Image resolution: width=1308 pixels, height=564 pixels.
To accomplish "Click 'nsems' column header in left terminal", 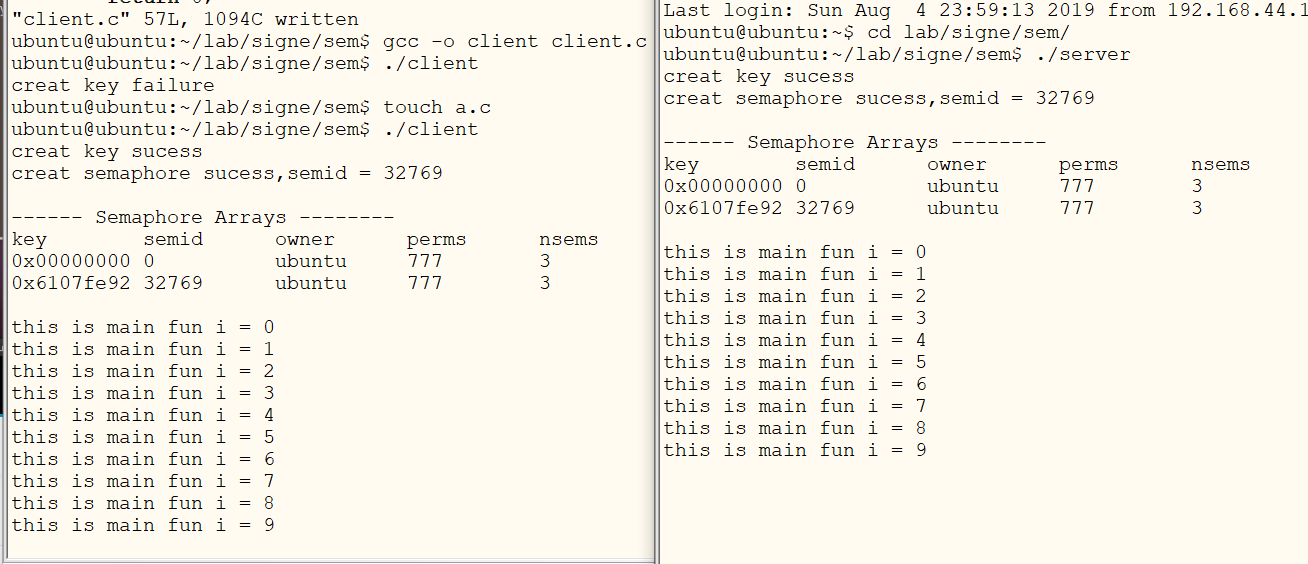I will pos(569,240).
